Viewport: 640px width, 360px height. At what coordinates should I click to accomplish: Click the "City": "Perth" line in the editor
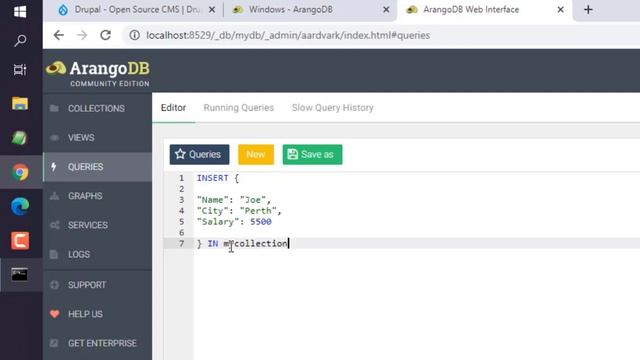(x=239, y=211)
